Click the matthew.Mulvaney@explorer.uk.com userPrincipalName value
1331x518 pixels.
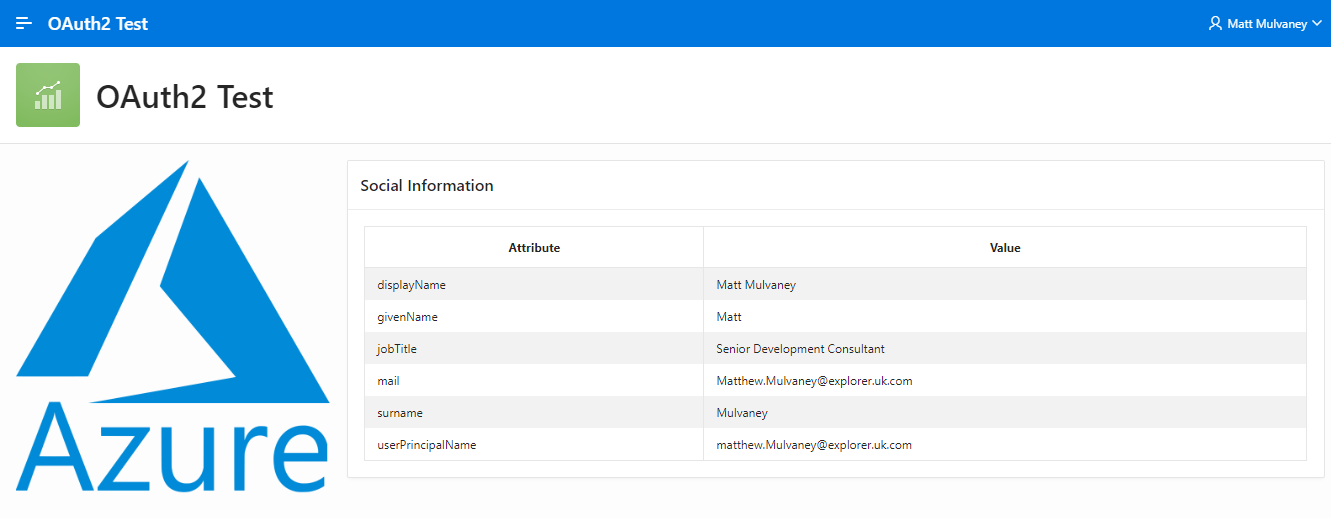click(814, 445)
